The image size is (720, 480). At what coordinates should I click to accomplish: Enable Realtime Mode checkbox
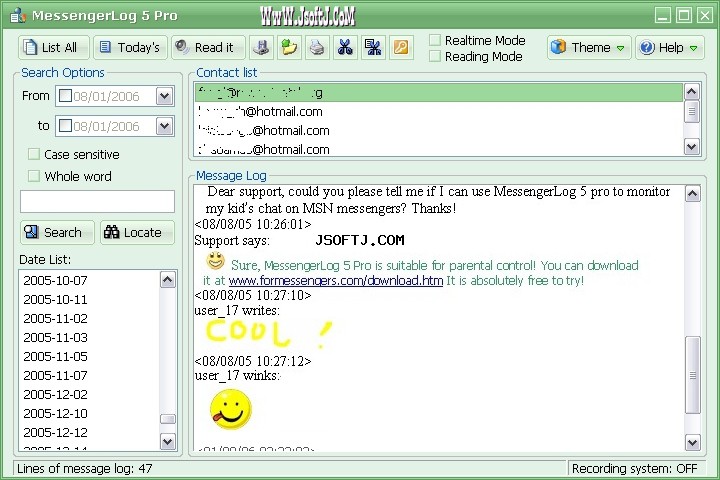point(434,40)
